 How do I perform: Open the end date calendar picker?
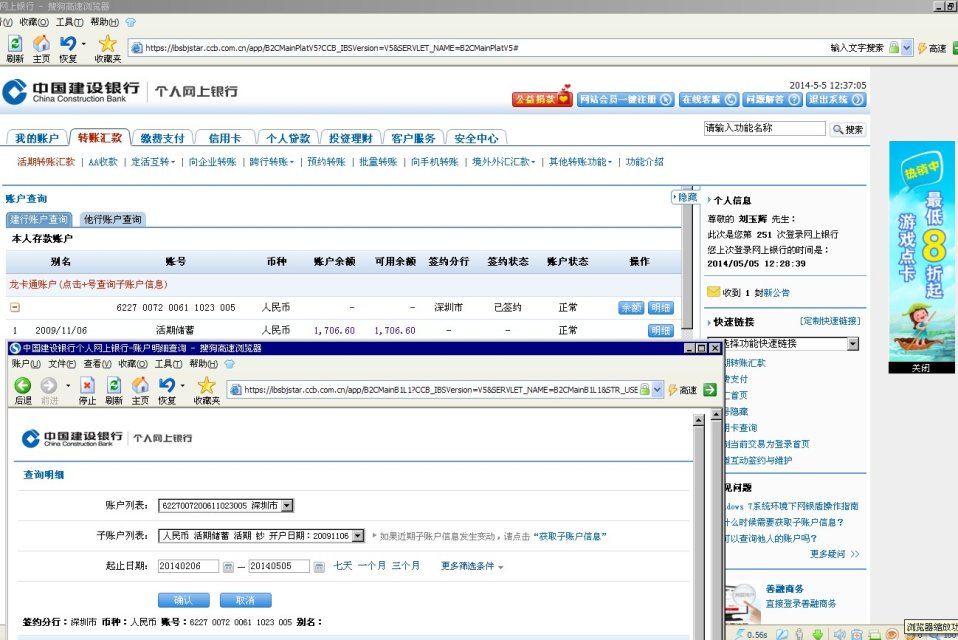pos(319,567)
